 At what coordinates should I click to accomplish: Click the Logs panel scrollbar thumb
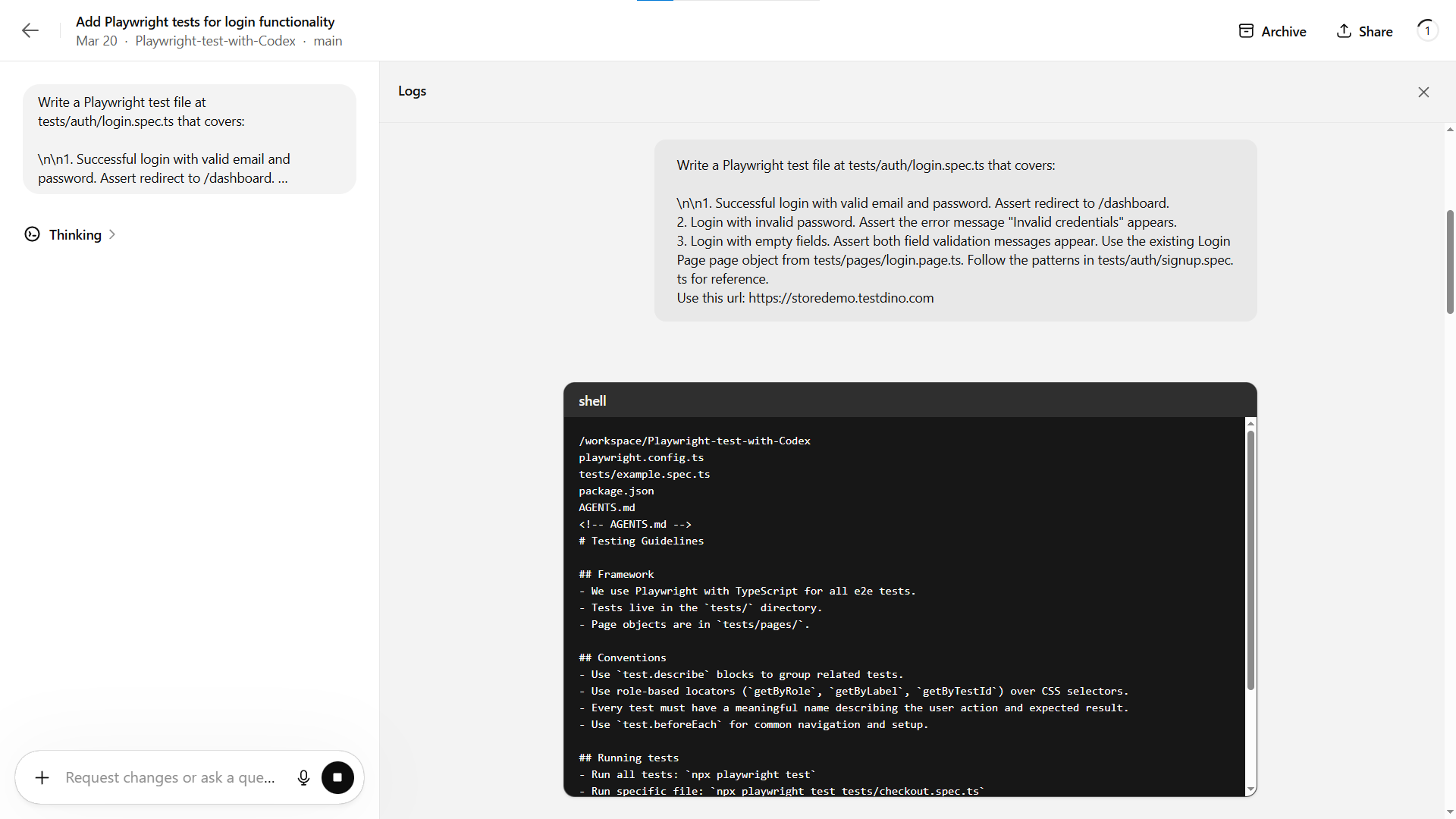point(1450,262)
